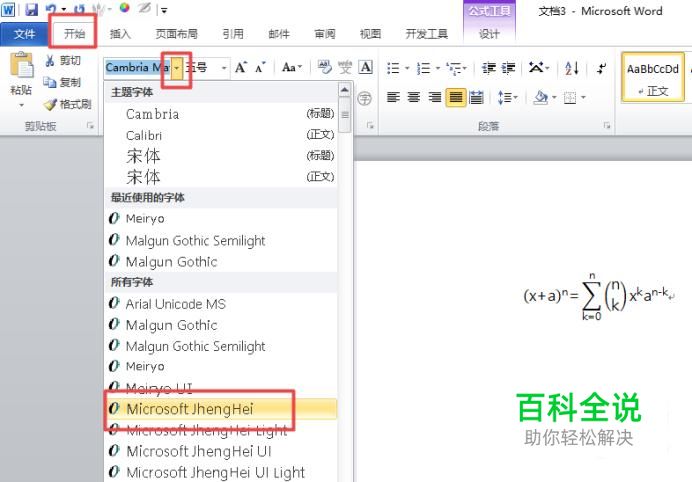Click the Phonetic Guide (文 with pinyin) icon

(x=345, y=68)
